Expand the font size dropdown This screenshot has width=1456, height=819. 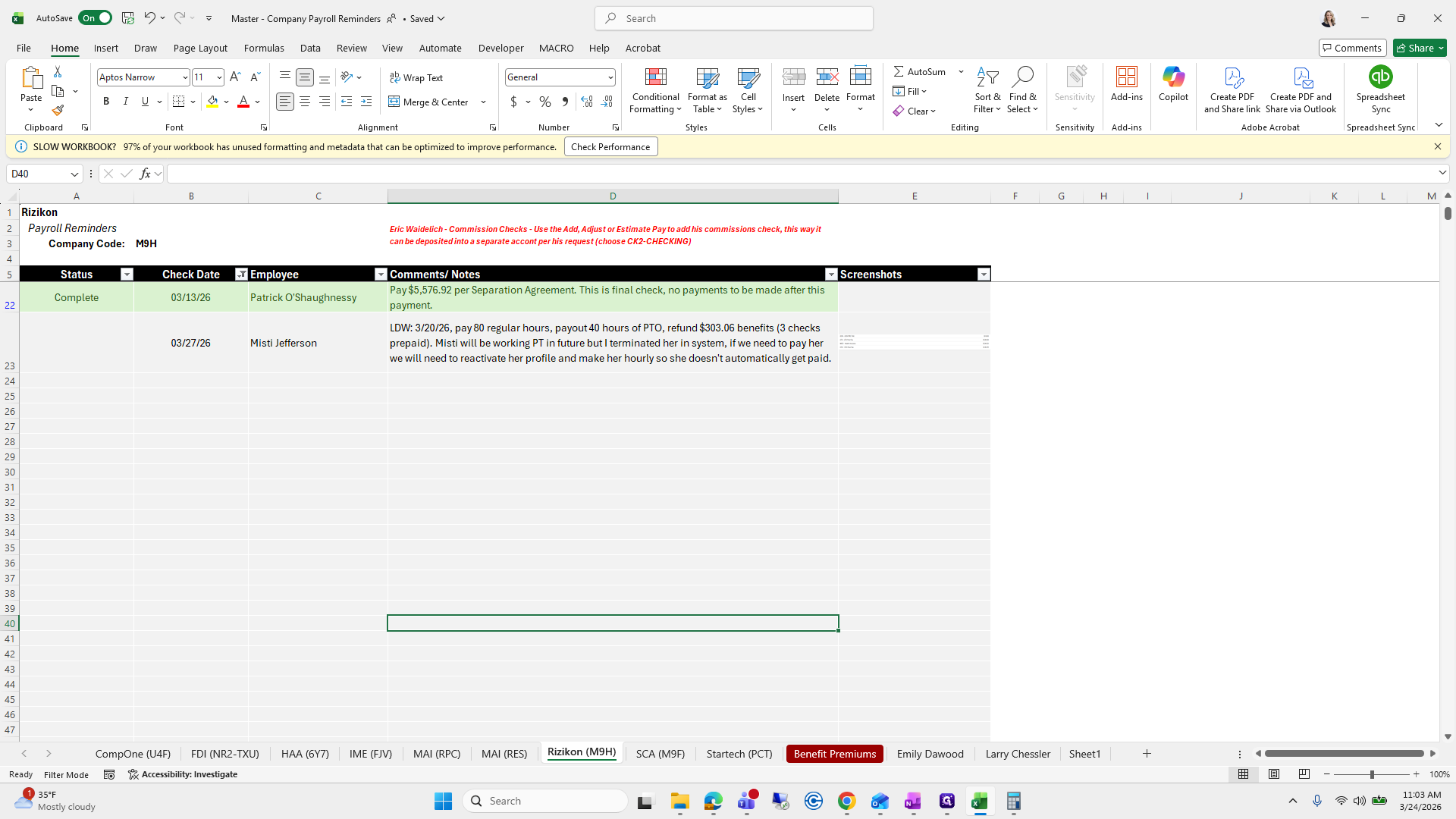point(219,77)
